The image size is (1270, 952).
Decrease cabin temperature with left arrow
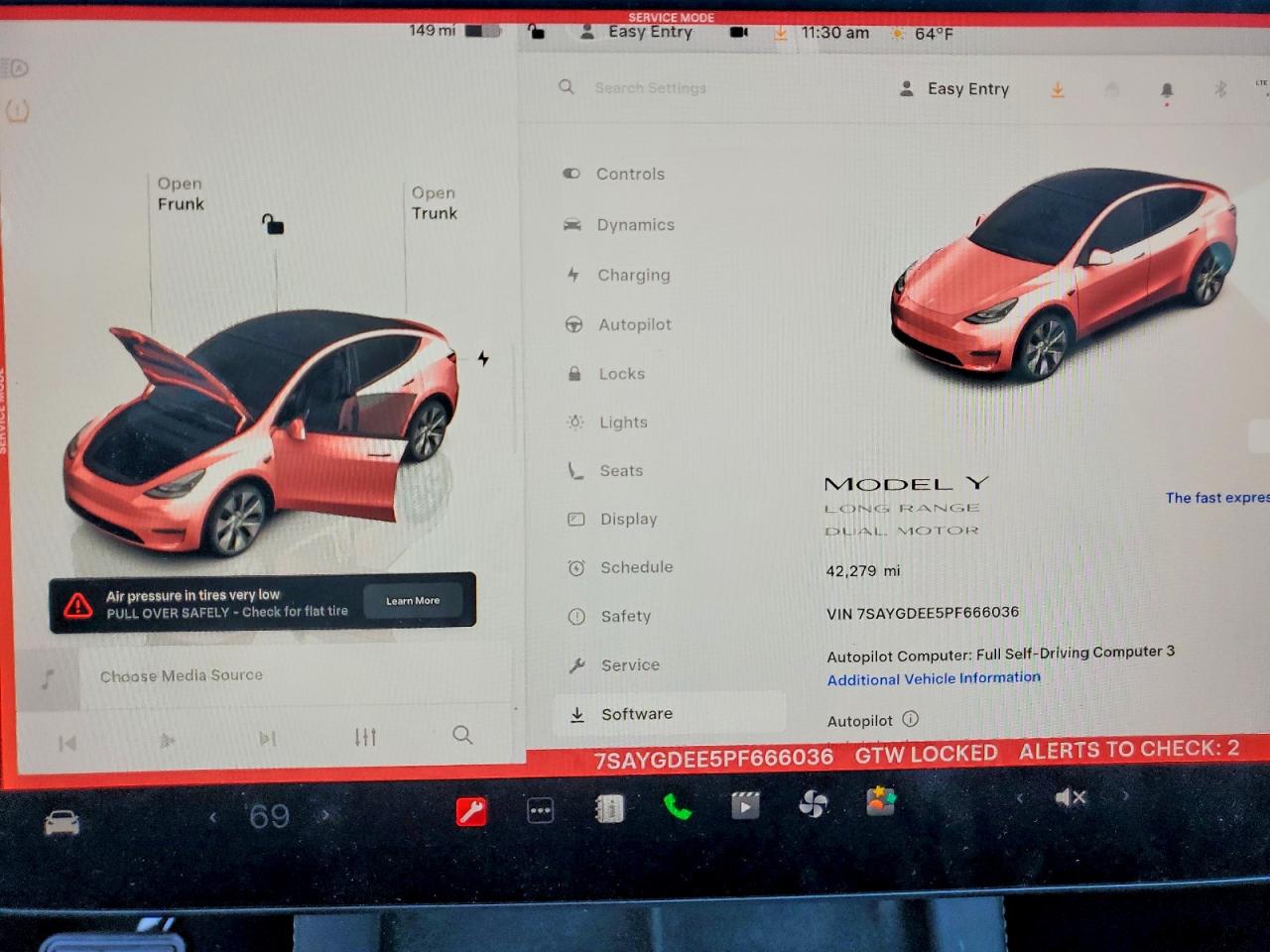click(x=212, y=817)
